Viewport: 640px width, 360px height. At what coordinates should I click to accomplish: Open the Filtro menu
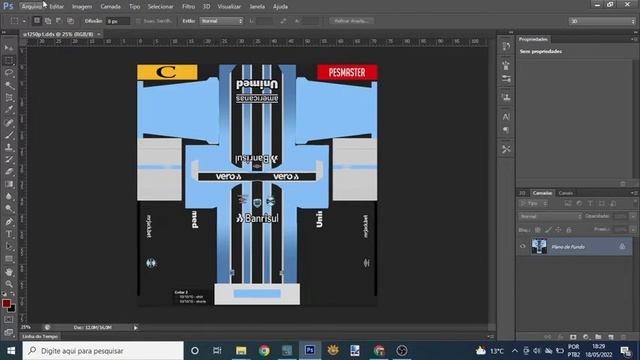(x=188, y=7)
